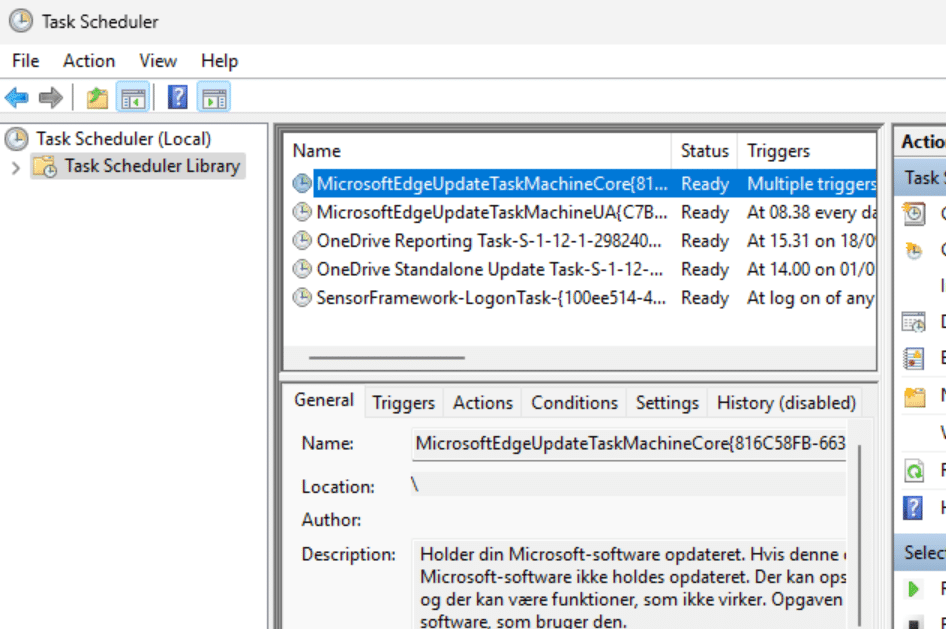Image resolution: width=946 pixels, height=629 pixels.
Task: Open the Actions tab in task details
Action: tap(483, 402)
